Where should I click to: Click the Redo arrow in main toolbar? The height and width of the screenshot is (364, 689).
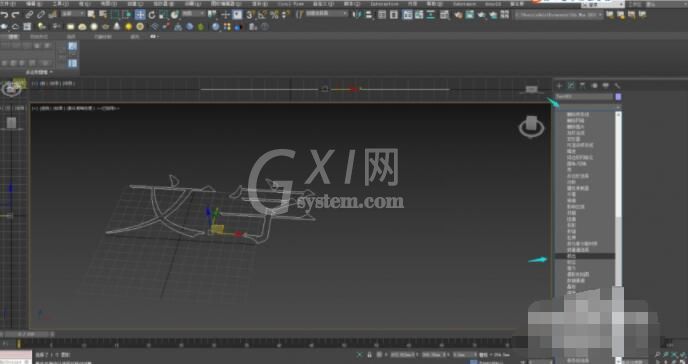click(x=15, y=15)
